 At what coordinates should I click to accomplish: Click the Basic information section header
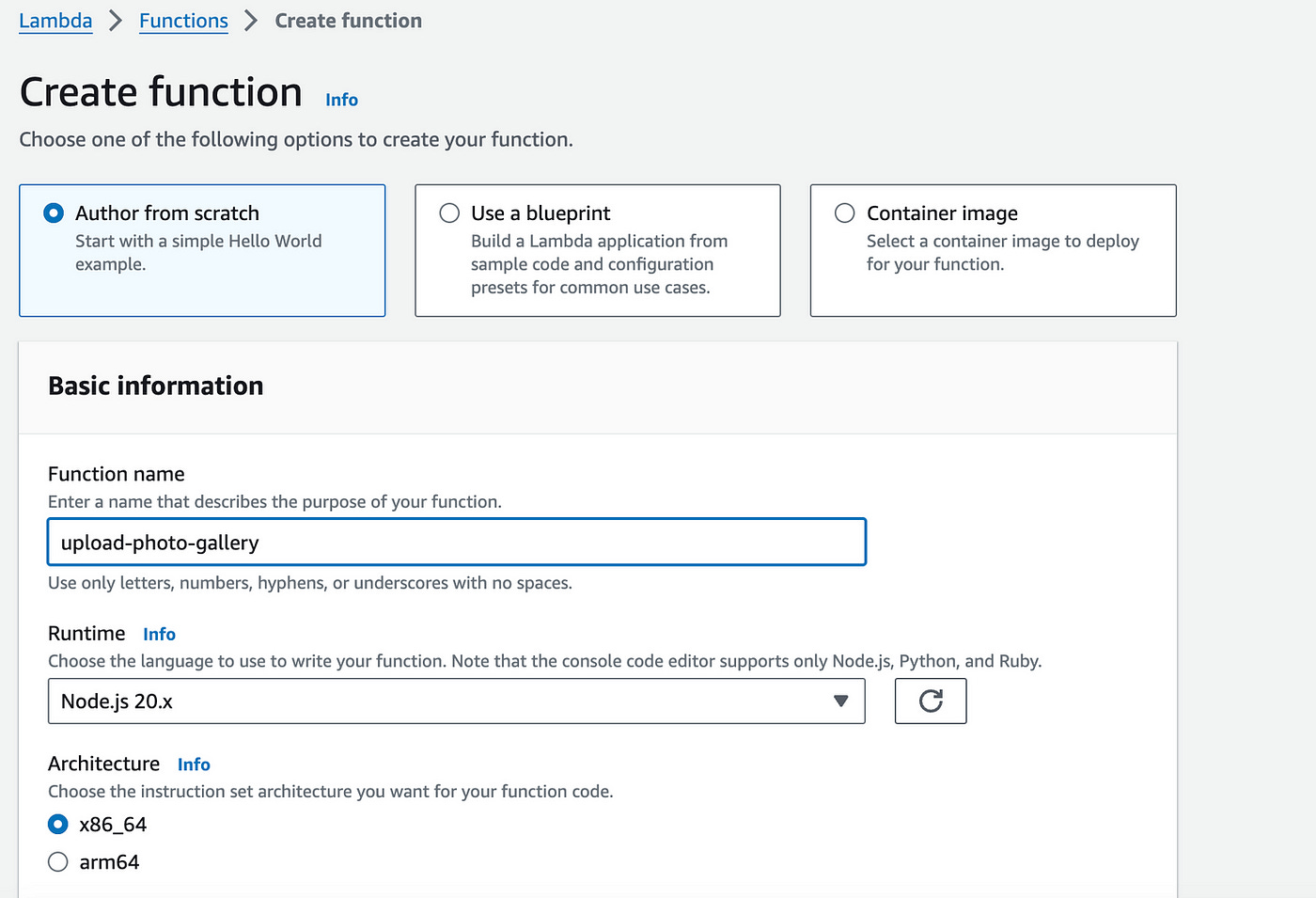pyautogui.click(x=156, y=386)
